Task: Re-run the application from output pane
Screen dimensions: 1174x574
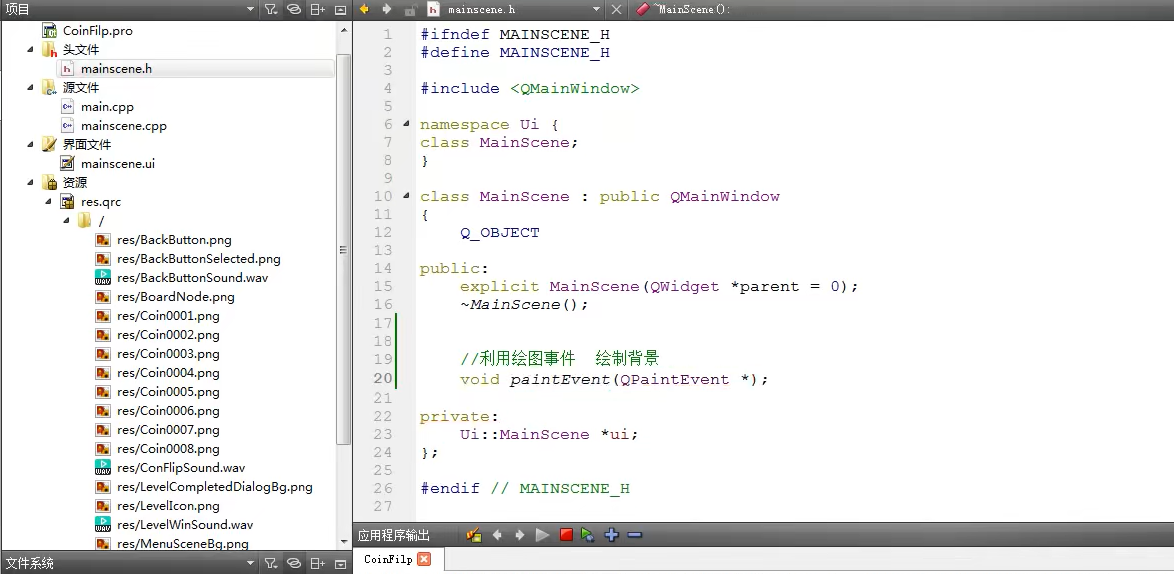Action: click(543, 534)
